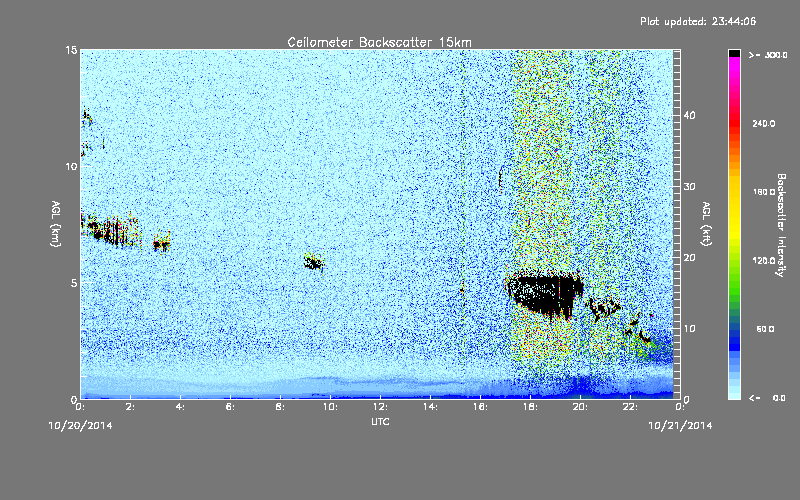800x500 pixels.
Task: Click the '4:' hour tick label
Action: point(180,407)
